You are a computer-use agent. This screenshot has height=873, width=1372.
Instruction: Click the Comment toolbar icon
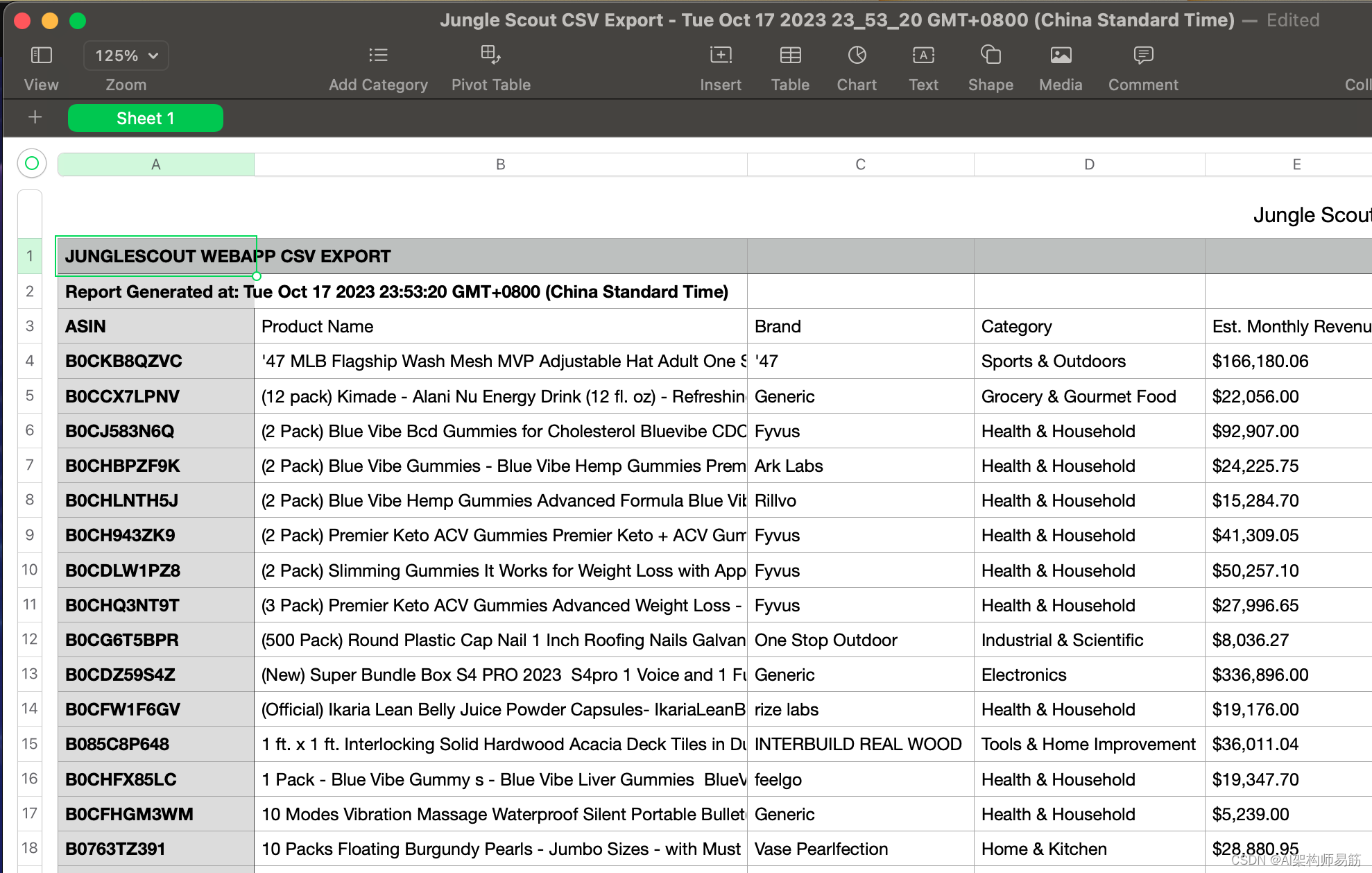click(x=1143, y=55)
